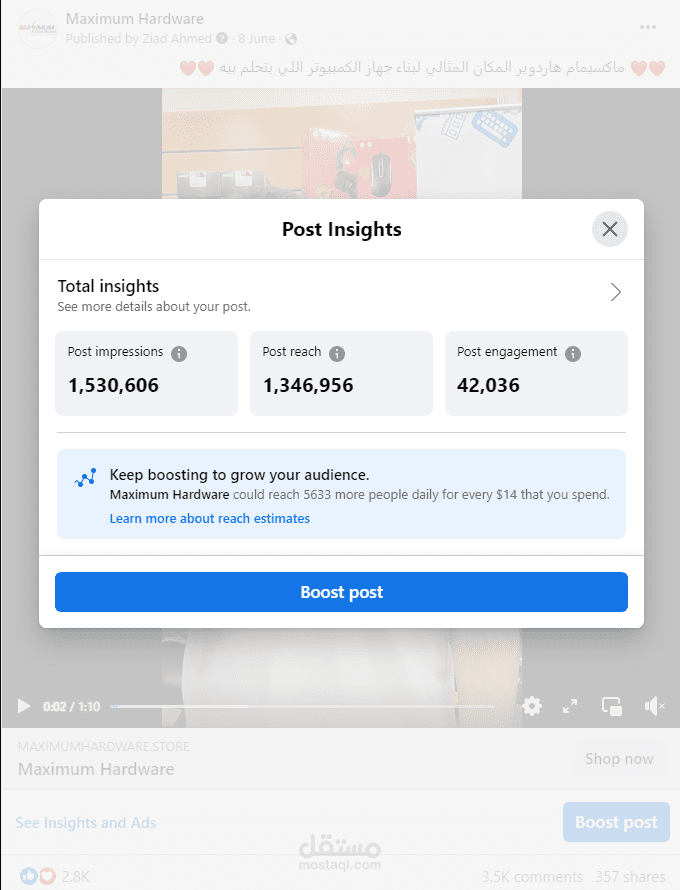This screenshot has width=680, height=890.
Task: Play the video
Action: [24, 706]
